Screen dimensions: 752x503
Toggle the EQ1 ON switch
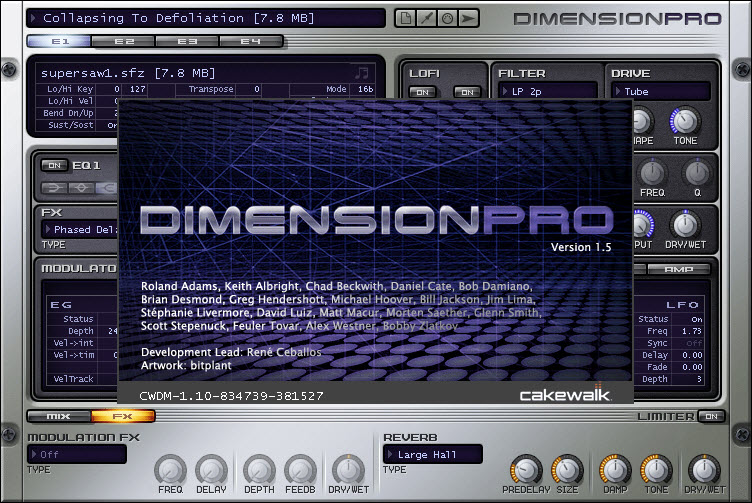pos(54,165)
